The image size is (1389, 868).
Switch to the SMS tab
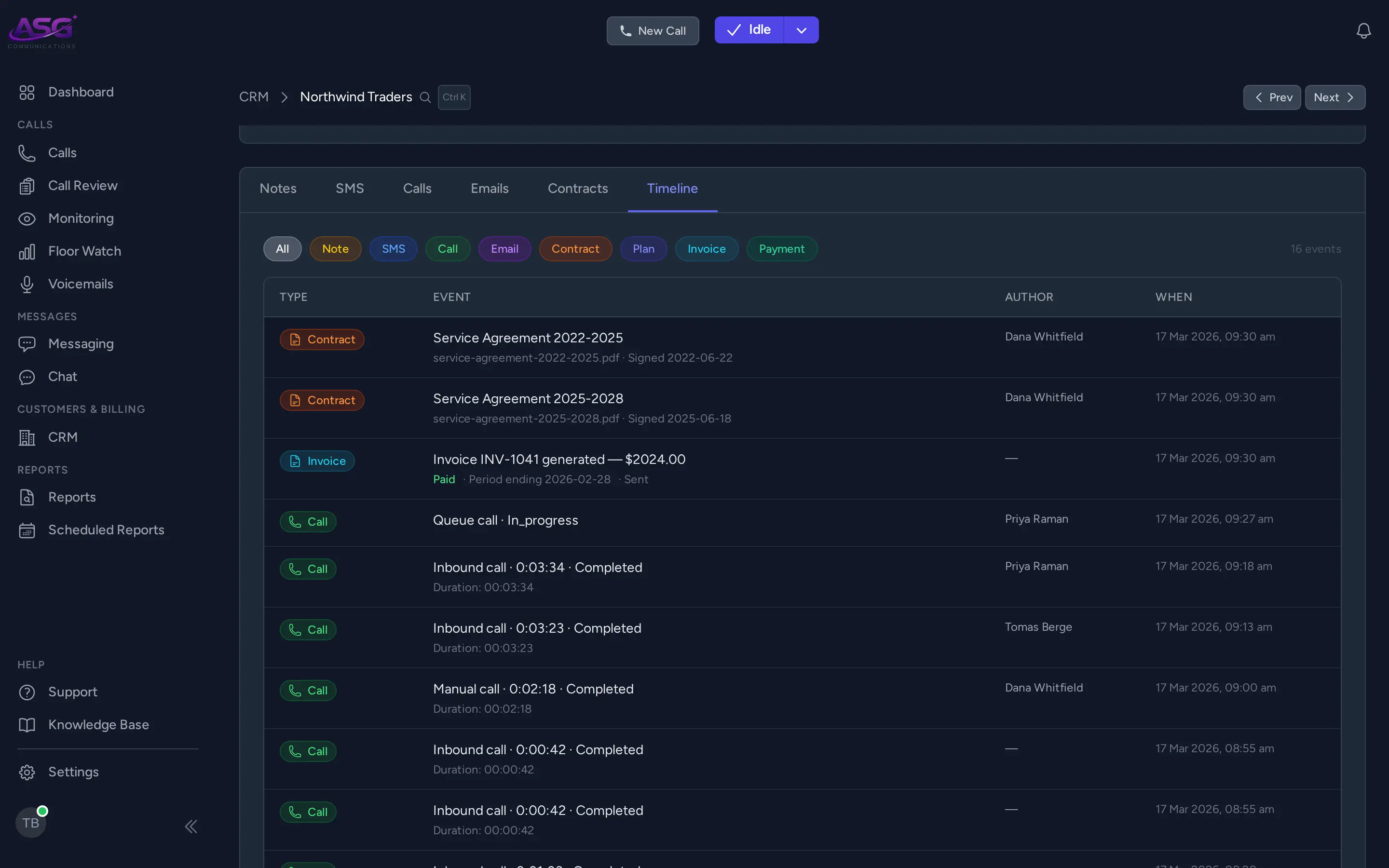pos(350,189)
